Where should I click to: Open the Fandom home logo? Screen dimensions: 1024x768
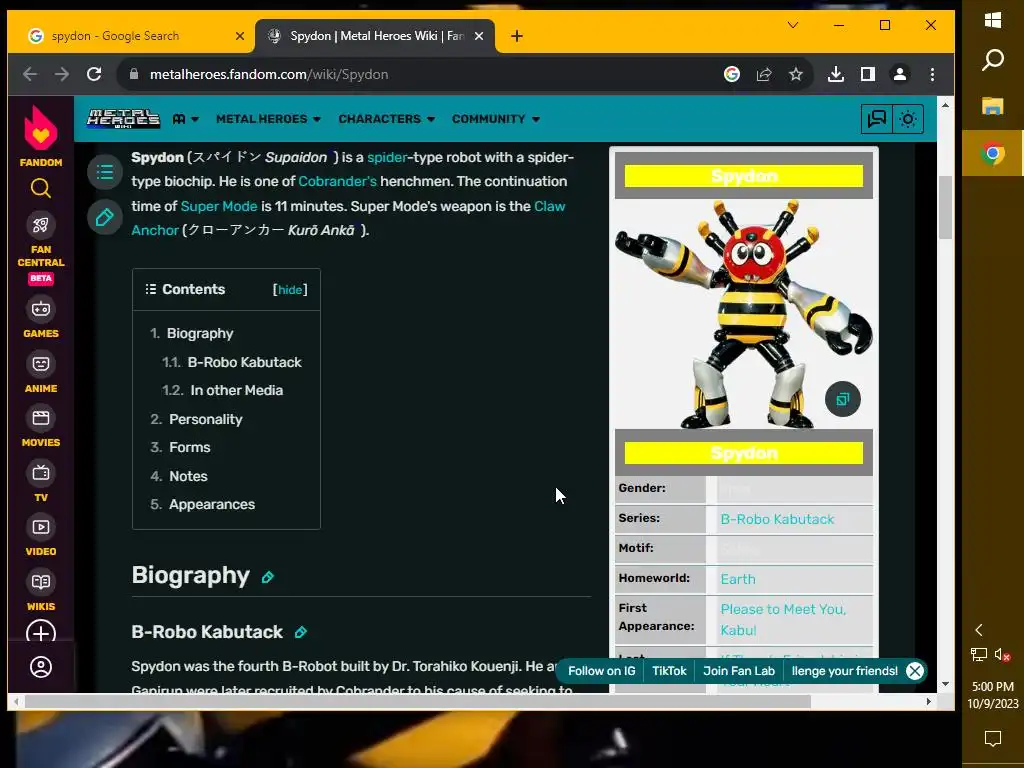tap(40, 136)
